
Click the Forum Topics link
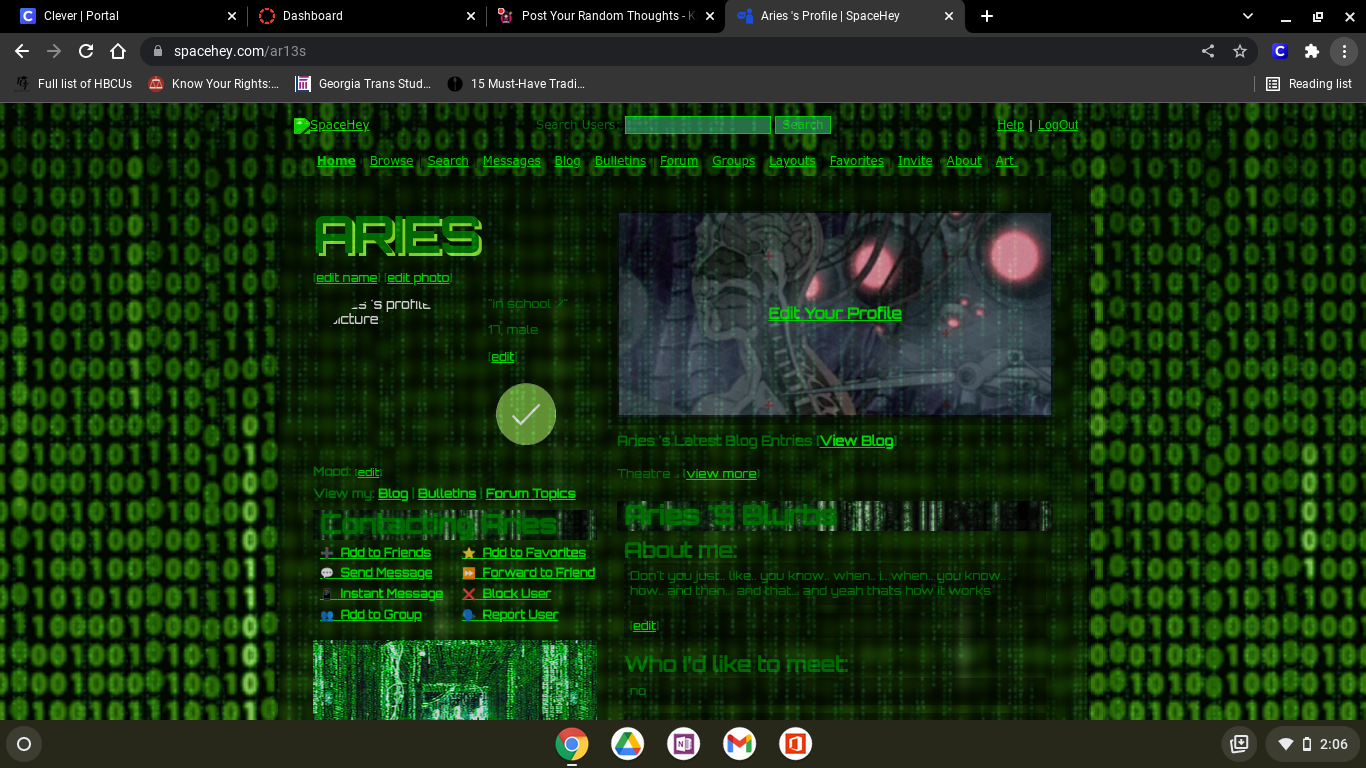point(530,494)
